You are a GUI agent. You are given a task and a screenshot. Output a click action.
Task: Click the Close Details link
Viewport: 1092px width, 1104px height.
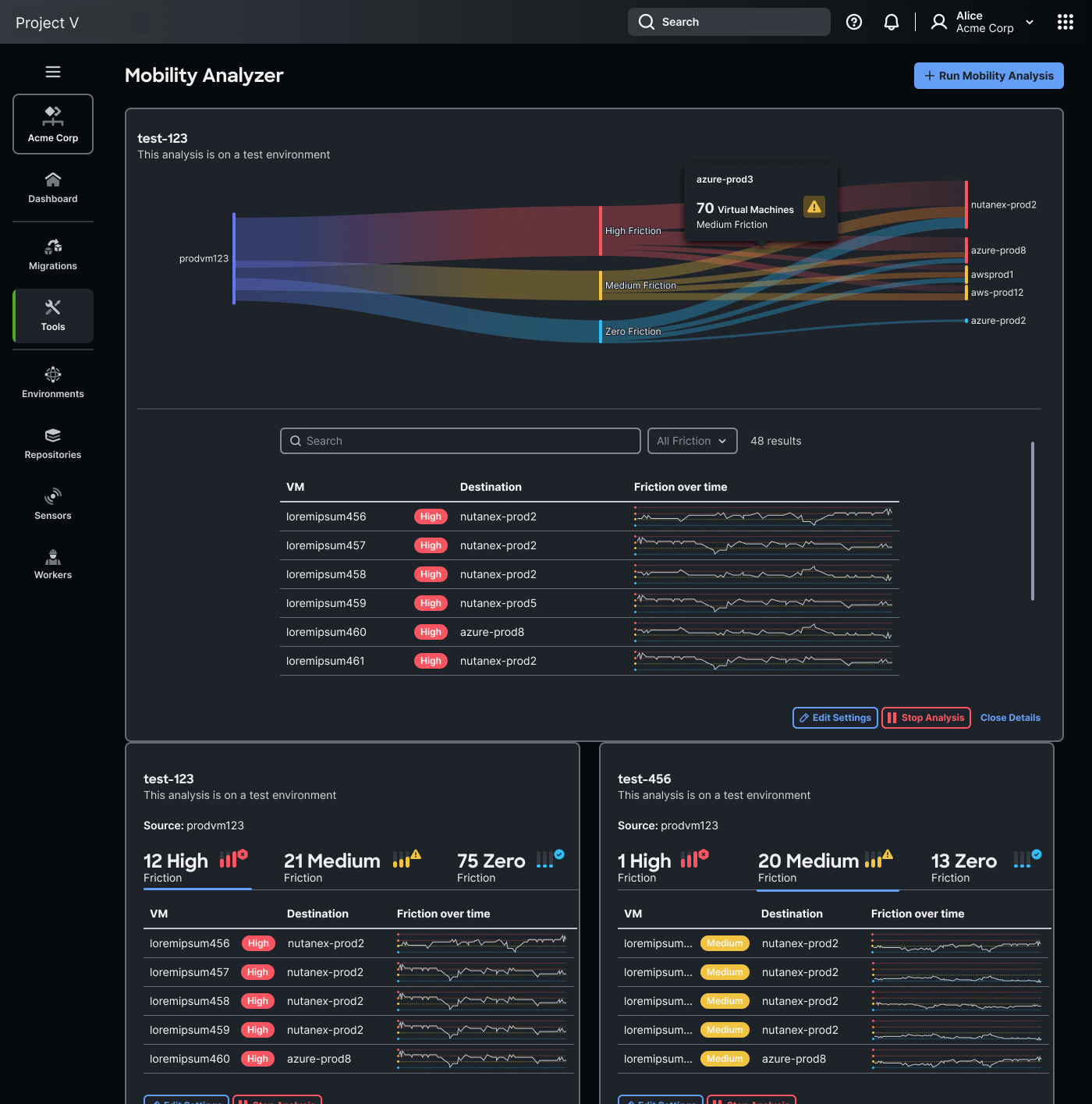pyautogui.click(x=1010, y=718)
